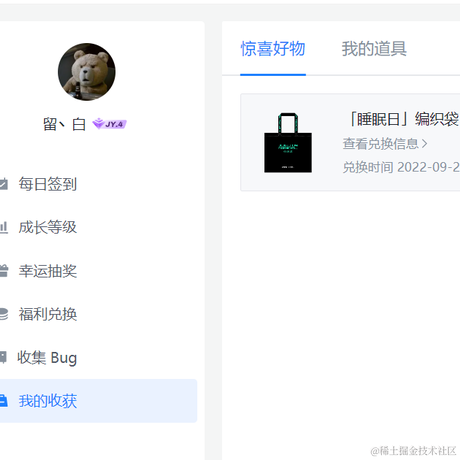Click the daily check-in calendar icon
Screen dimensions: 460x460
[3, 184]
